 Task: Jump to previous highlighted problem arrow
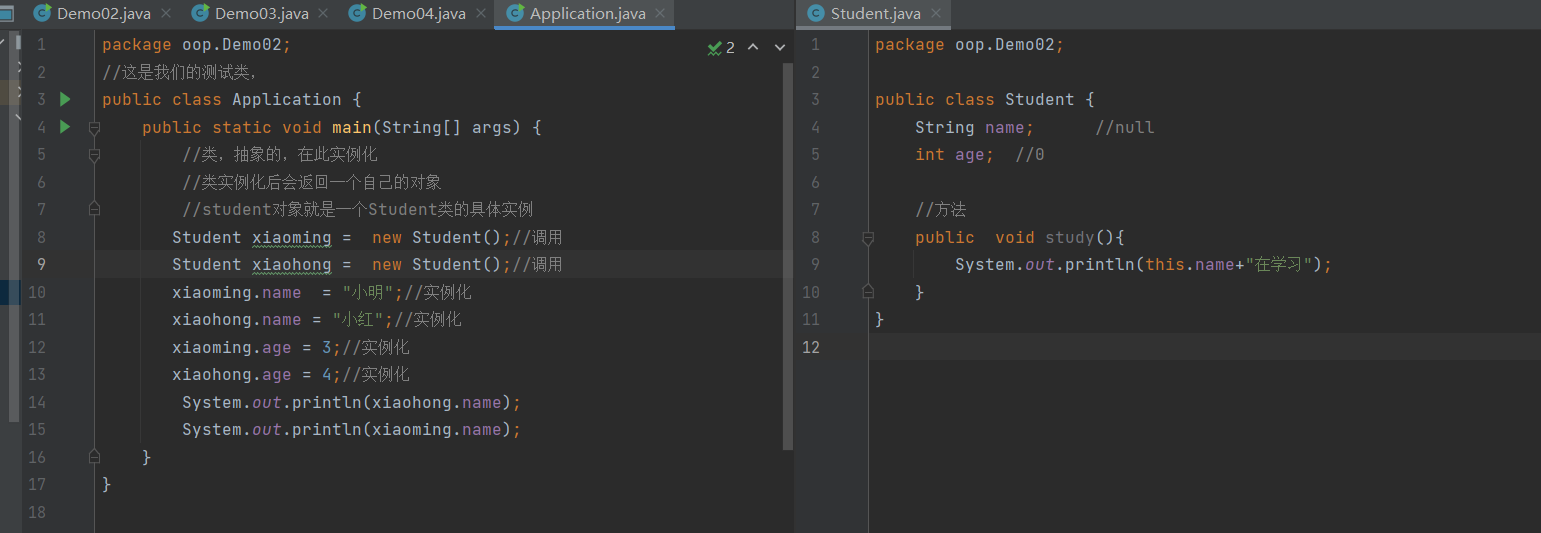pyautogui.click(x=753, y=47)
